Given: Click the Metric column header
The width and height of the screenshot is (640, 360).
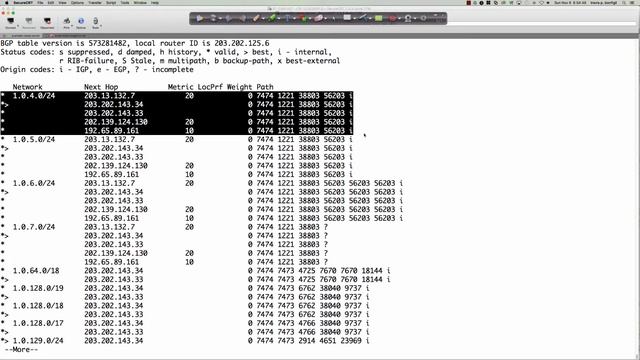Looking at the screenshot, I should pyautogui.click(x=181, y=87).
